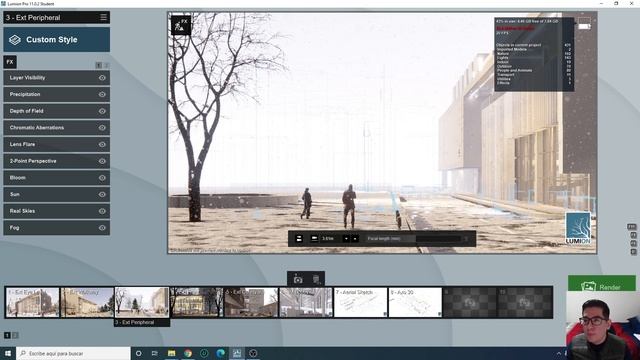This screenshot has width=640, height=360.
Task: Open Task View on taskbar
Action: tap(155, 353)
